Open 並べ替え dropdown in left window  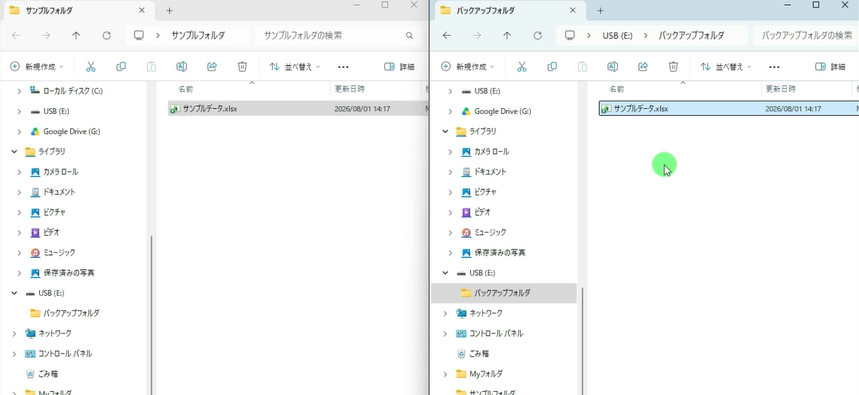[x=295, y=67]
